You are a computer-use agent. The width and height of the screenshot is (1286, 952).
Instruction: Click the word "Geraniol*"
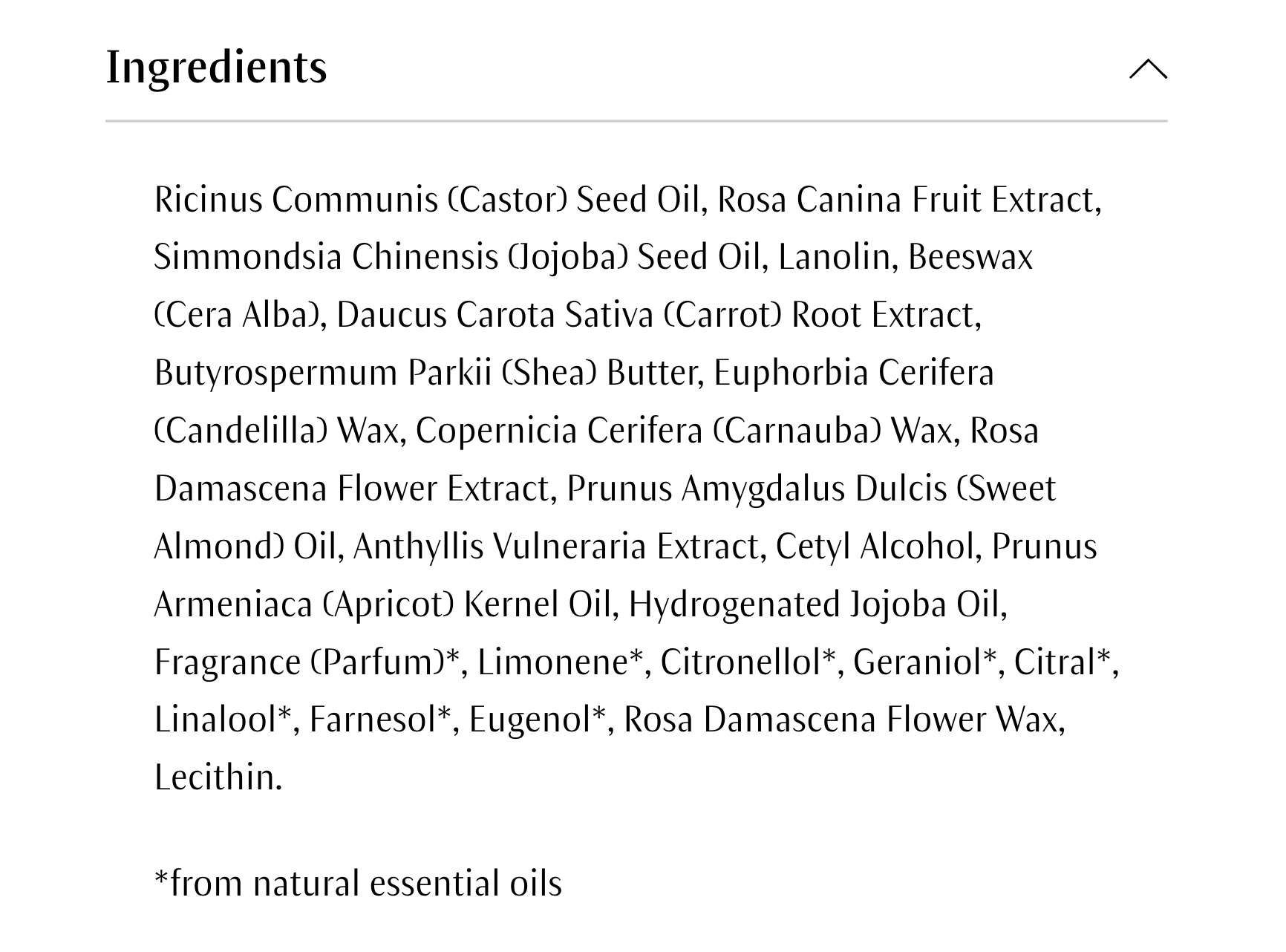coord(924,662)
